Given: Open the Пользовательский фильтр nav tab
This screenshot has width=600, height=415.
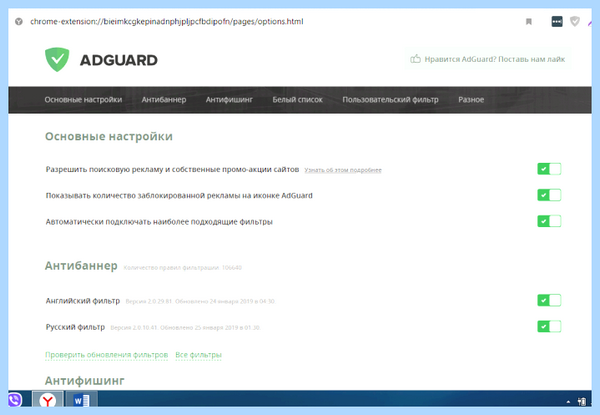Looking at the screenshot, I should [390, 100].
